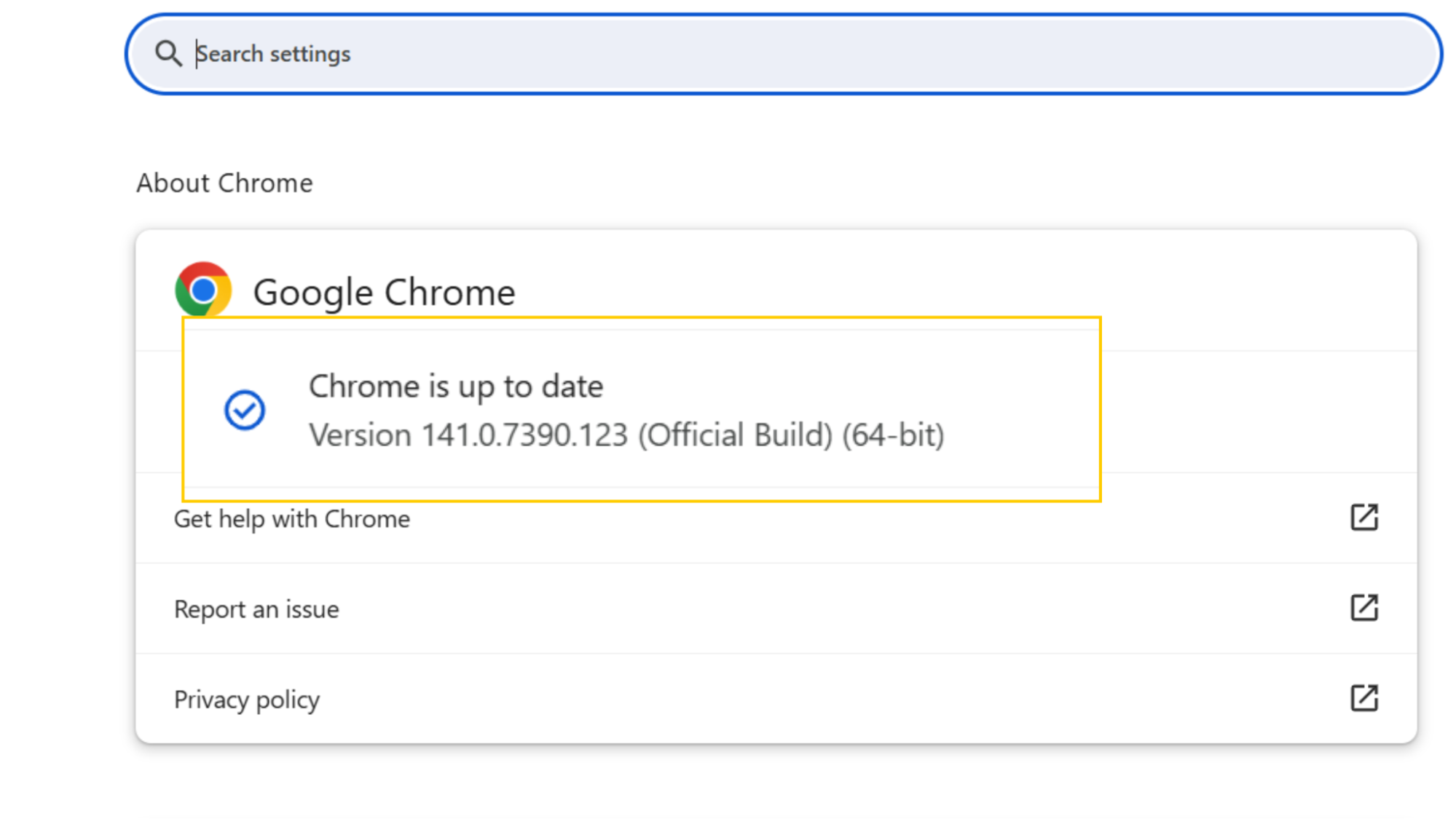Click the highlighted version info box
The width and height of the screenshot is (1456, 819).
point(641,409)
